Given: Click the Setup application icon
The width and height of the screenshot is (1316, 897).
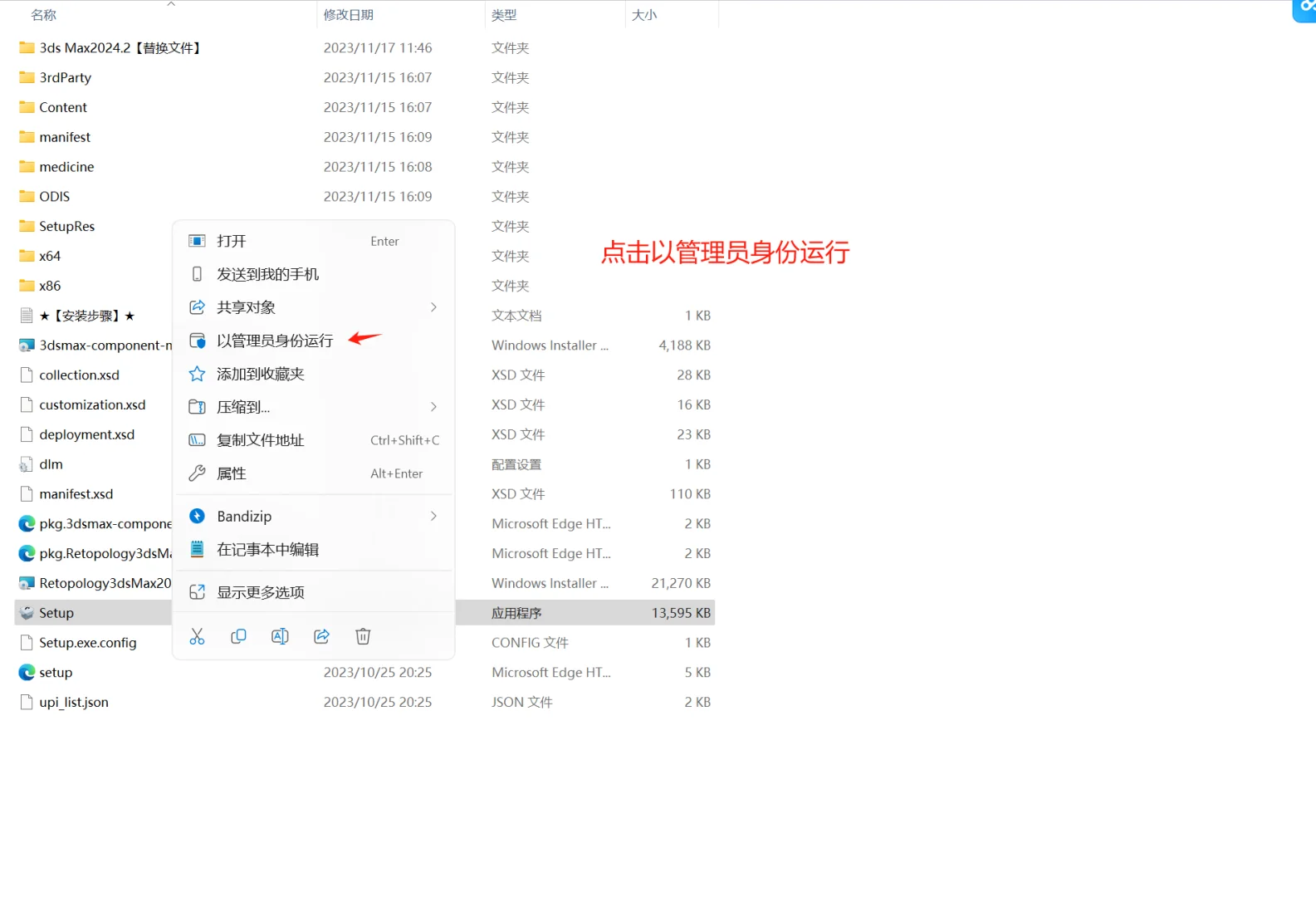Looking at the screenshot, I should [27, 613].
